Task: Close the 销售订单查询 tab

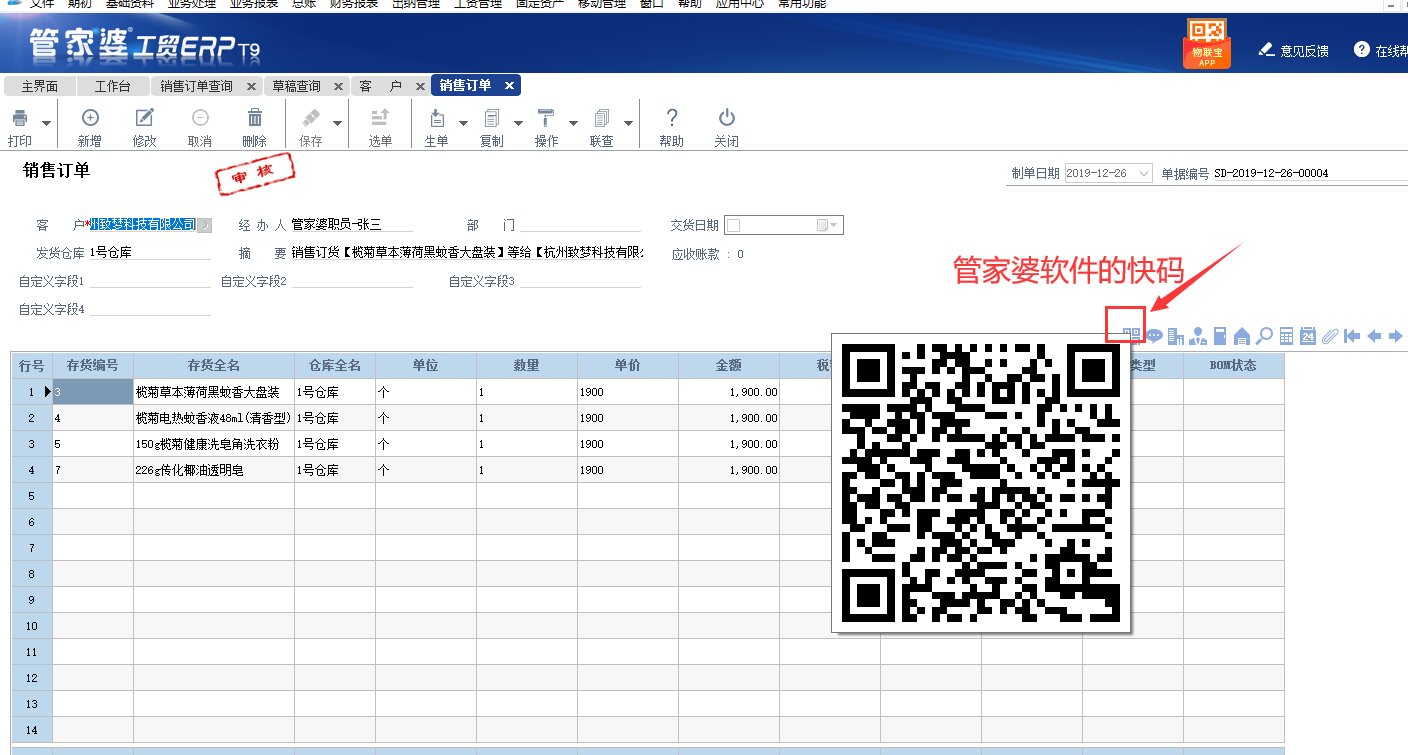Action: click(251, 86)
